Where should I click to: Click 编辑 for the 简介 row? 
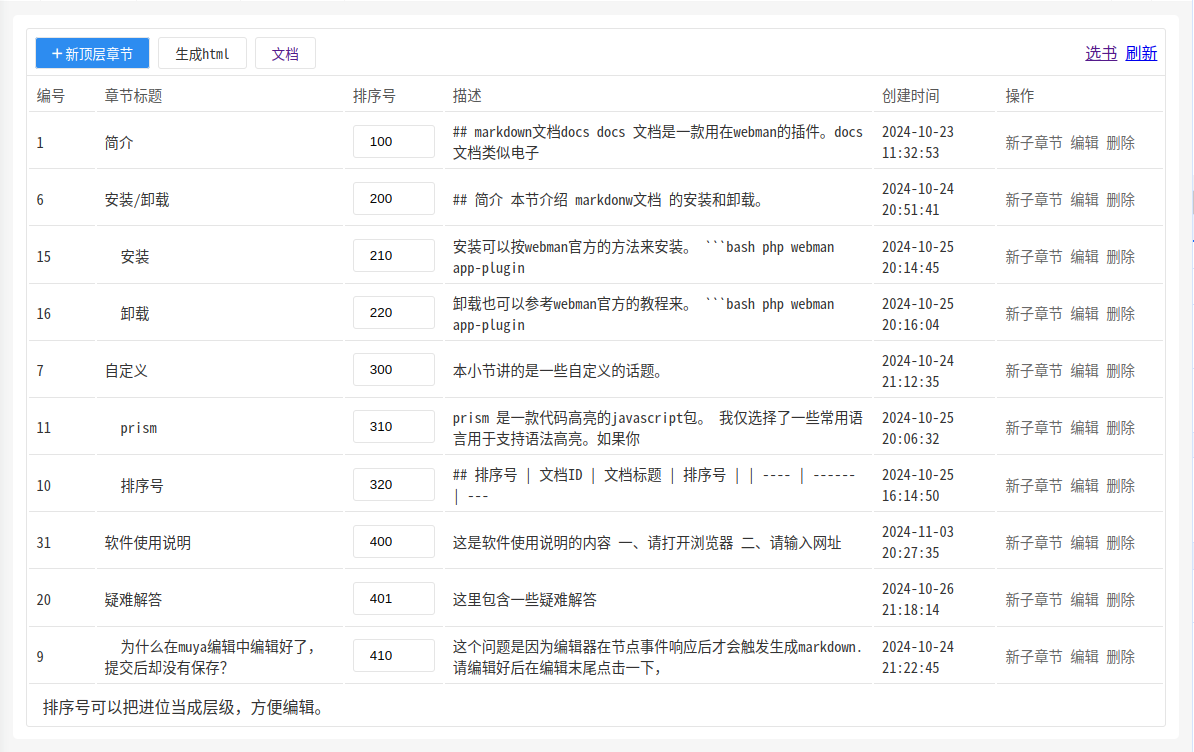click(1084, 143)
